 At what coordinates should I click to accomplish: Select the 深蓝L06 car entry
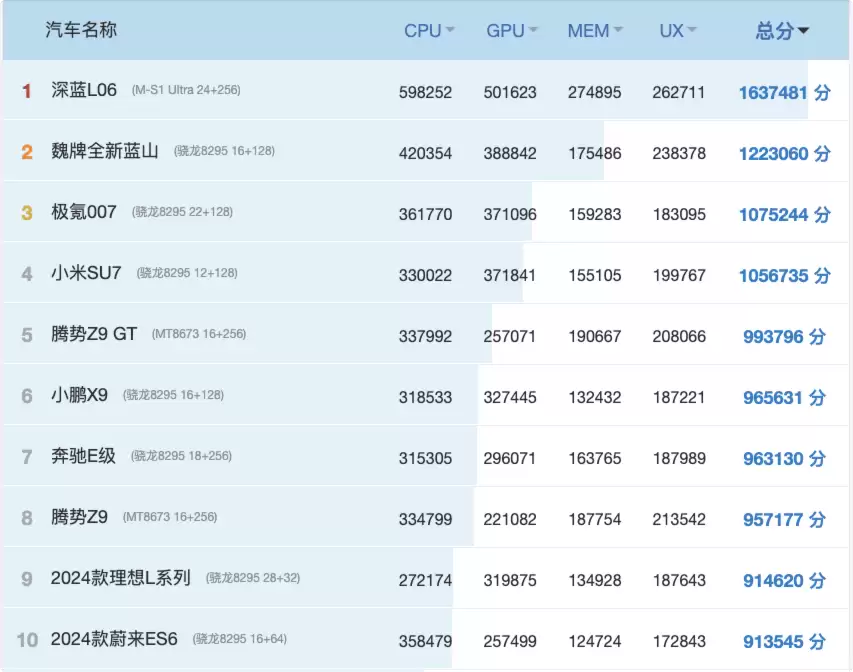point(85,90)
